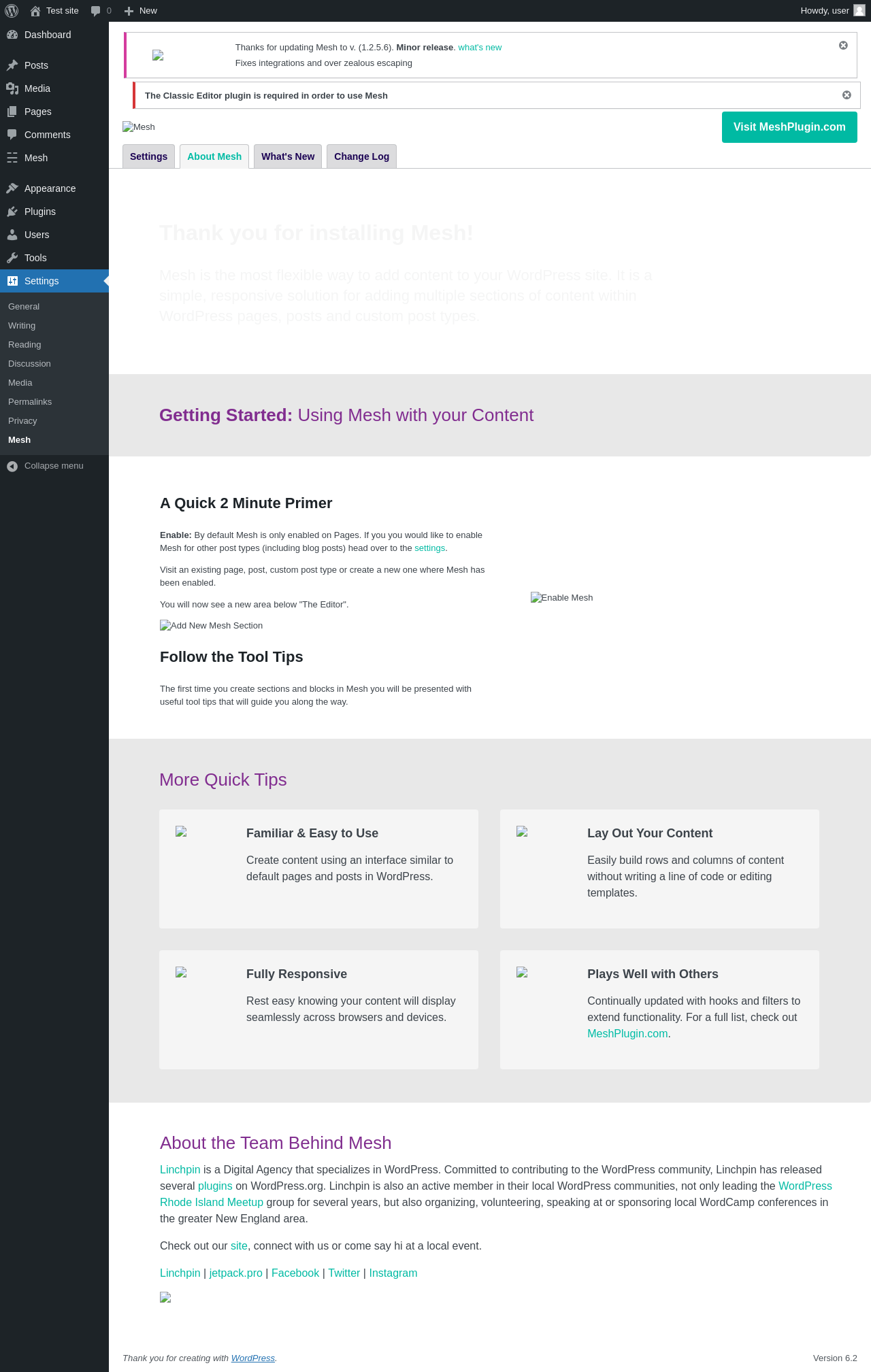871x1372 pixels.
Task: Open the MeshPlugin.com link in tips card
Action: tap(627, 1034)
